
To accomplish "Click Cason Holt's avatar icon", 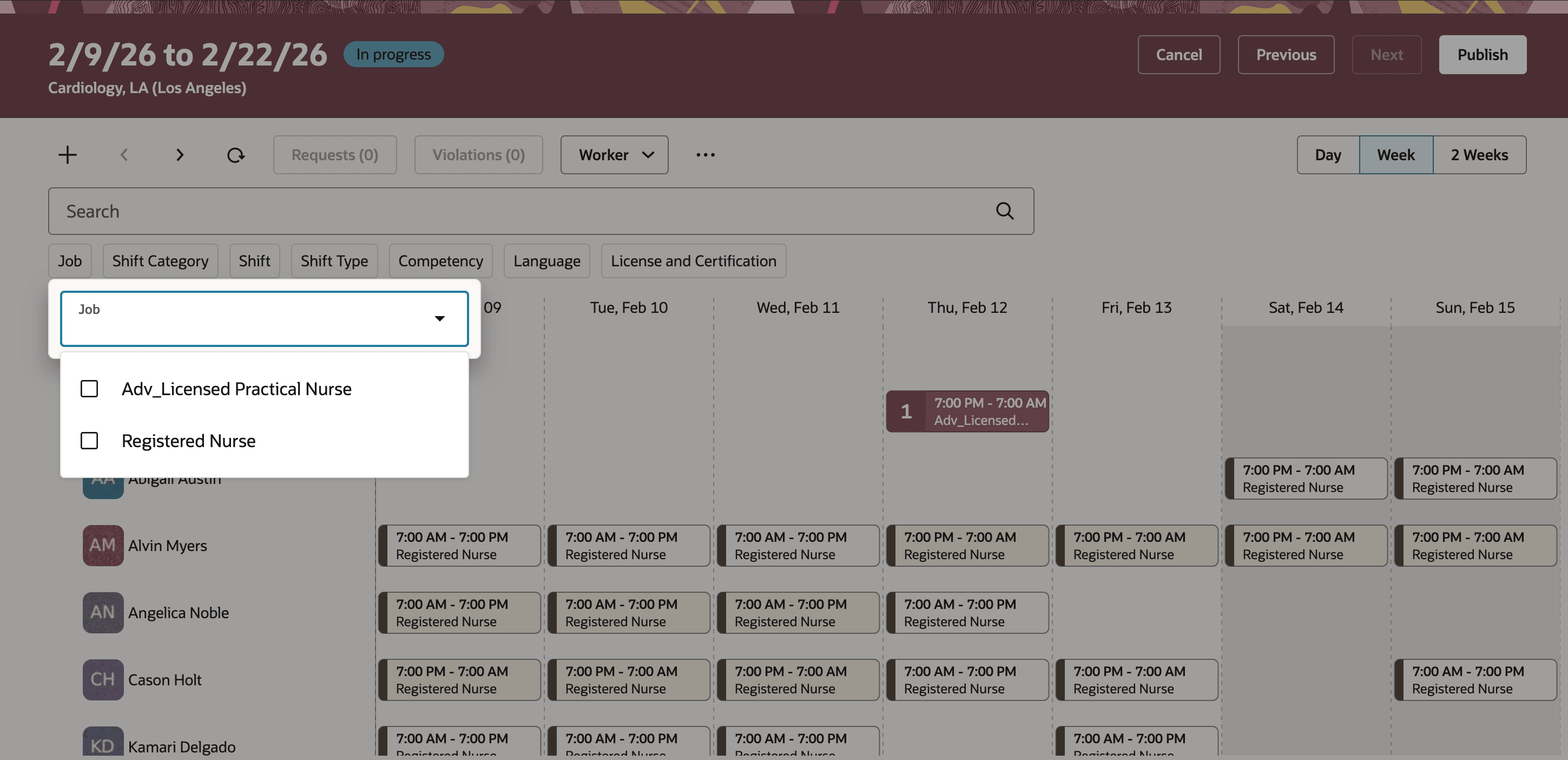I will (x=103, y=680).
